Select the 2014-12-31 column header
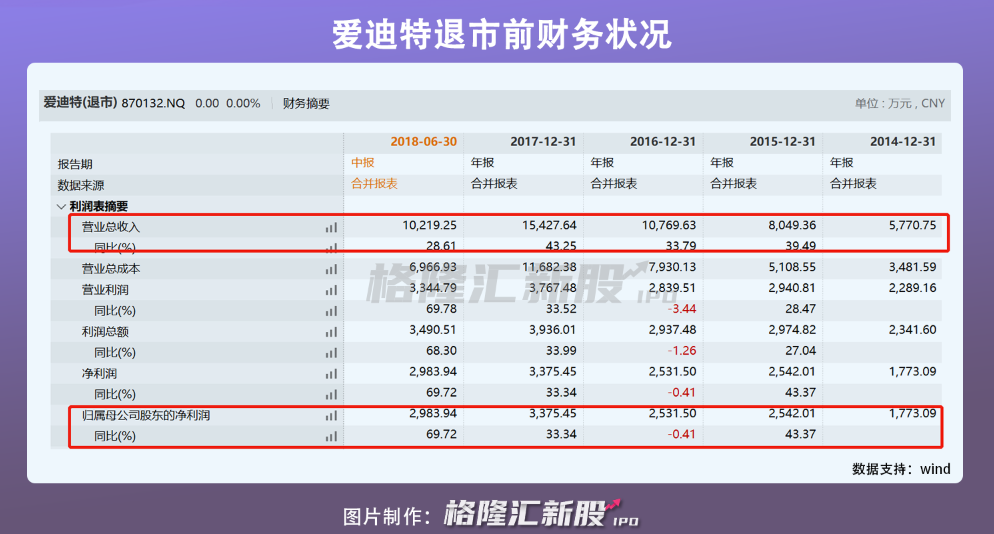The width and height of the screenshot is (994, 534). coord(903,141)
